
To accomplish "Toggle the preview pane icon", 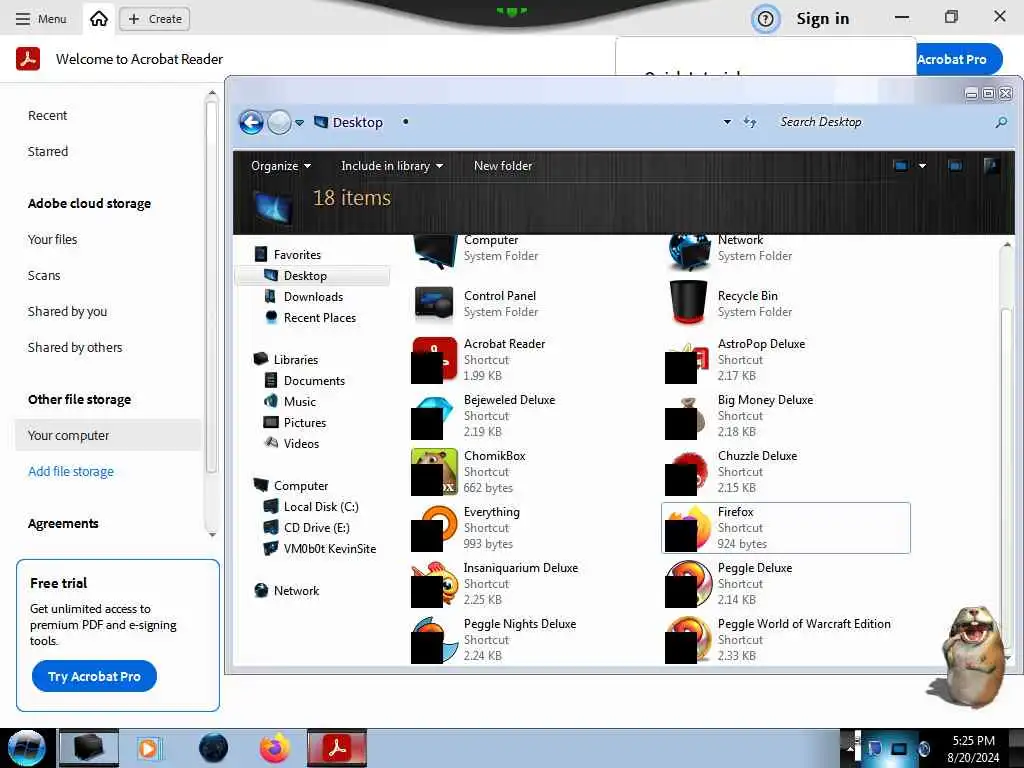I will pos(955,166).
